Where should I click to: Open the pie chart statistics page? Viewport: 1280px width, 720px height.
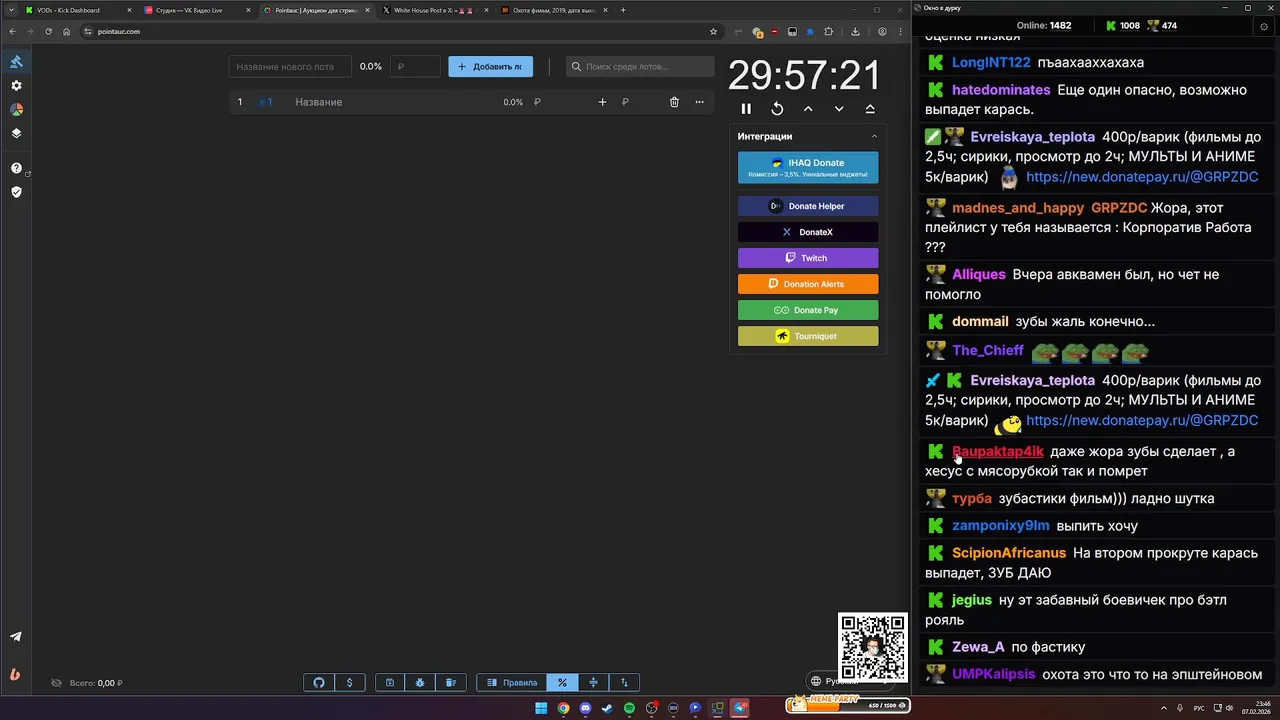coord(16,110)
